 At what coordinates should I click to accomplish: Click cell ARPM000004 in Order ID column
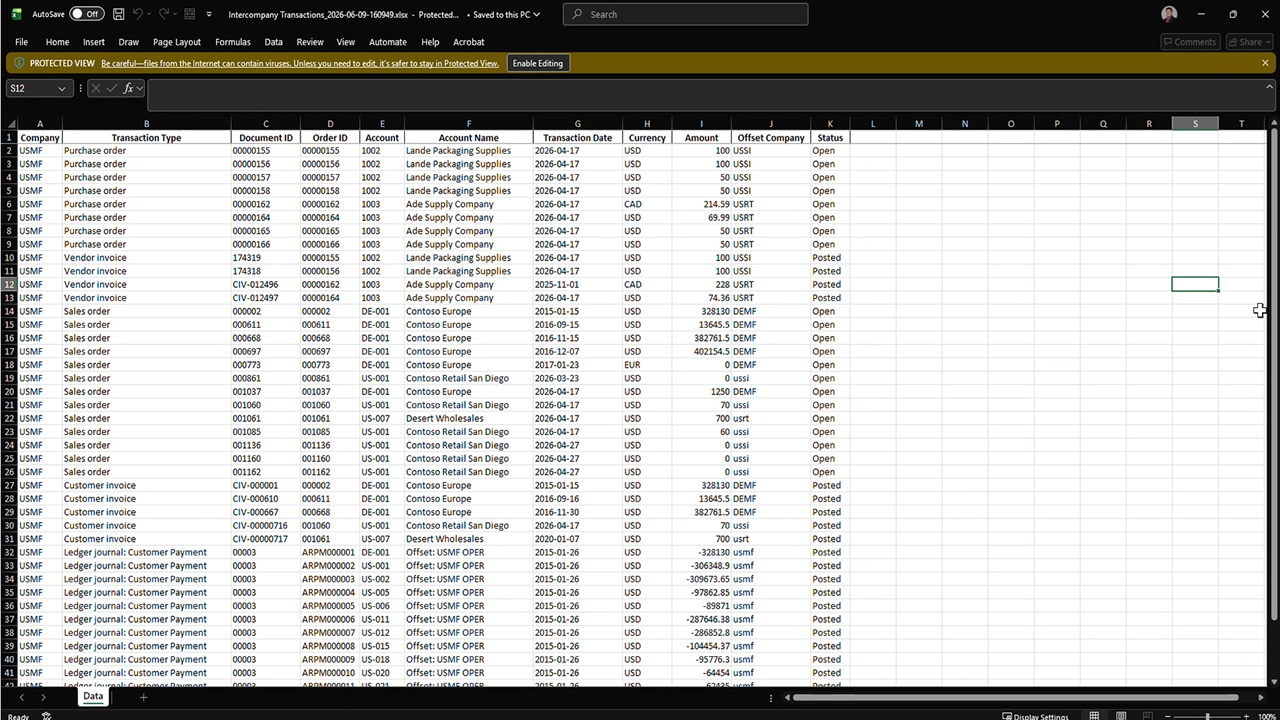tap(330, 592)
